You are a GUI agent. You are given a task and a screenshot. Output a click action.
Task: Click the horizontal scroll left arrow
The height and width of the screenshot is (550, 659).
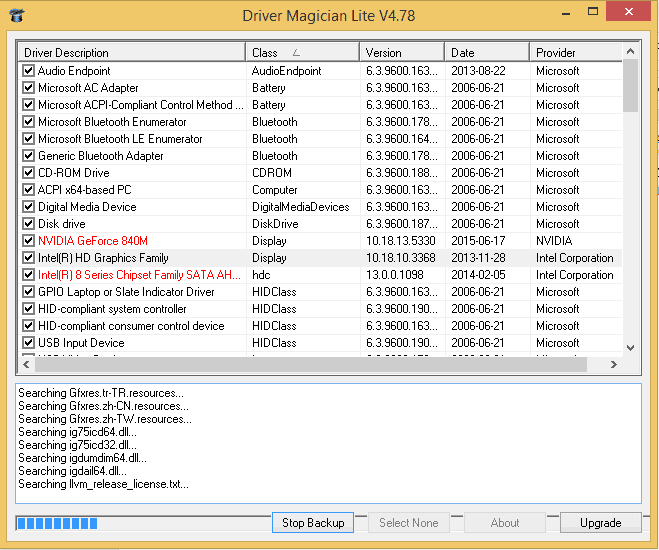click(x=26, y=364)
